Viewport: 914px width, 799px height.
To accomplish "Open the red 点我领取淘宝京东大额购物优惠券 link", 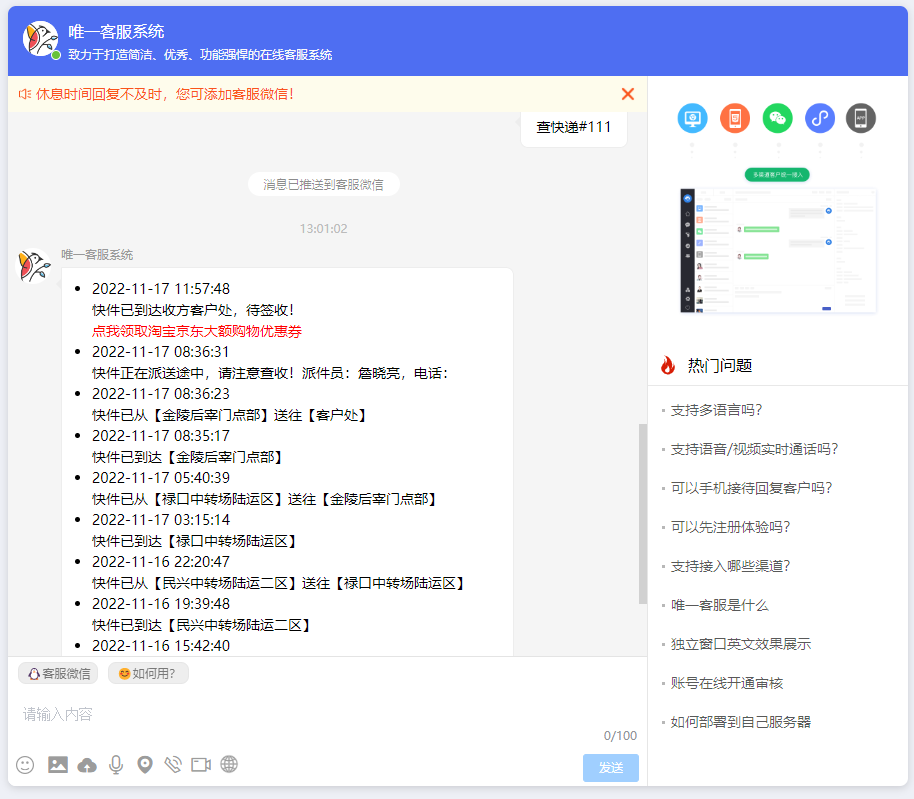I will point(197,331).
